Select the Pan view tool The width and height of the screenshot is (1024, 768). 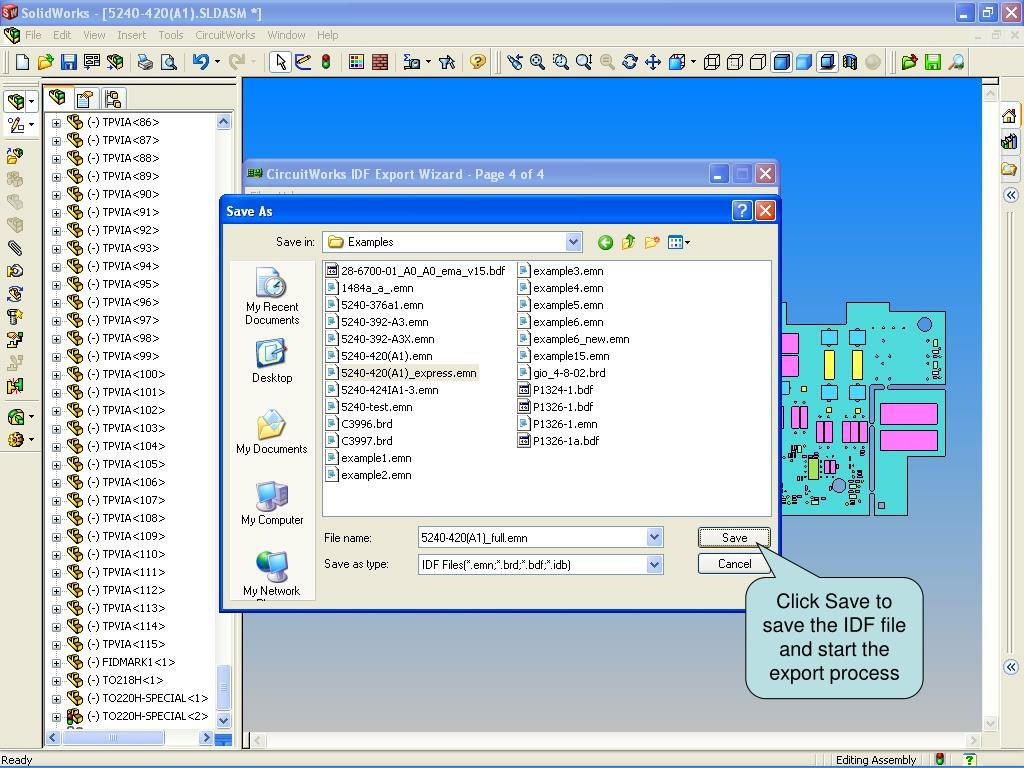[652, 62]
